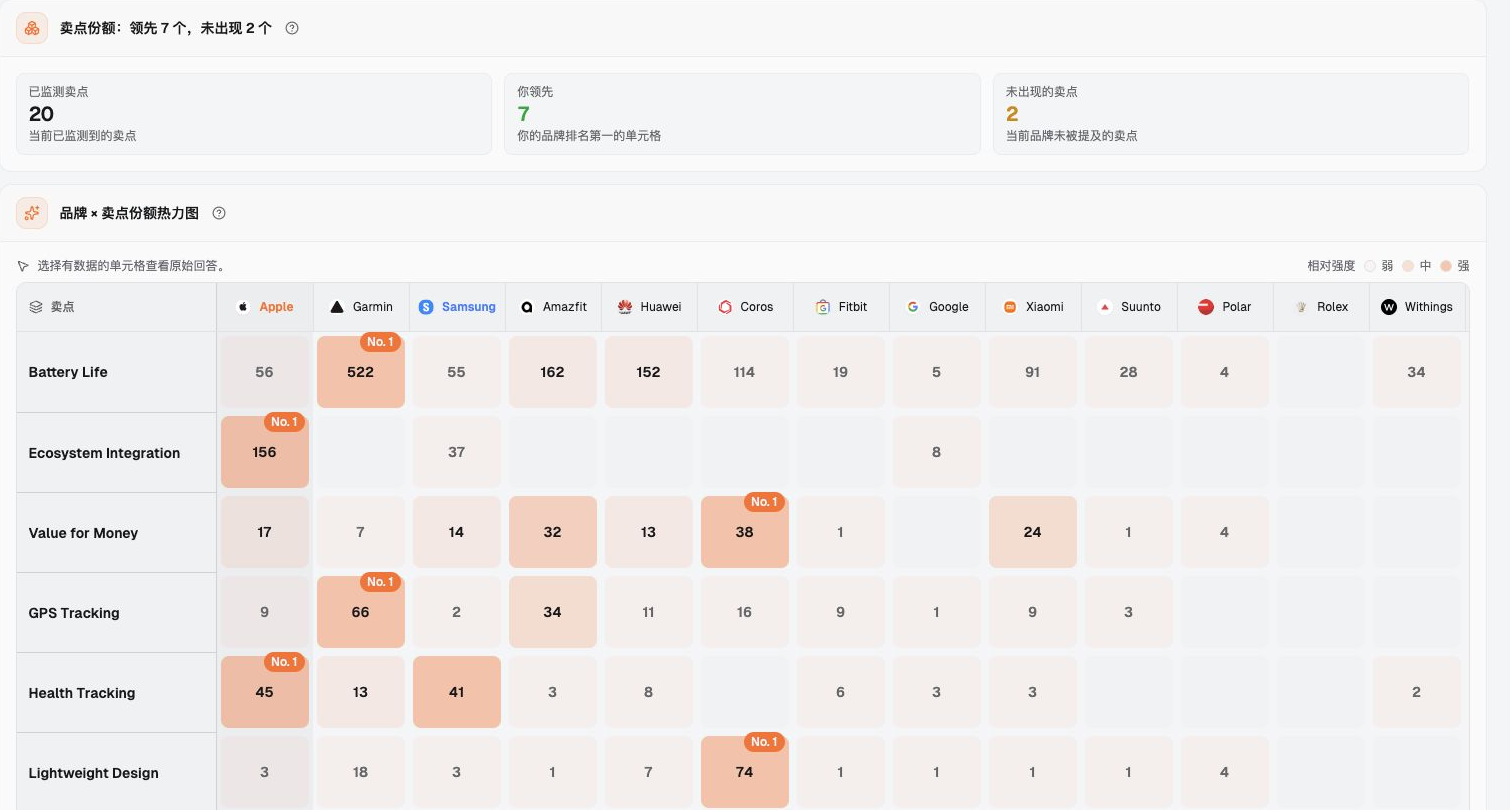Open Google Ecosystem Integration cell 8
Screen dimensions: 1510x810
[x=937, y=452]
